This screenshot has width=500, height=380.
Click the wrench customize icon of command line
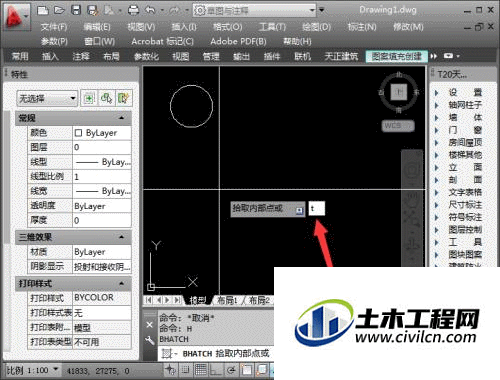(x=150, y=340)
